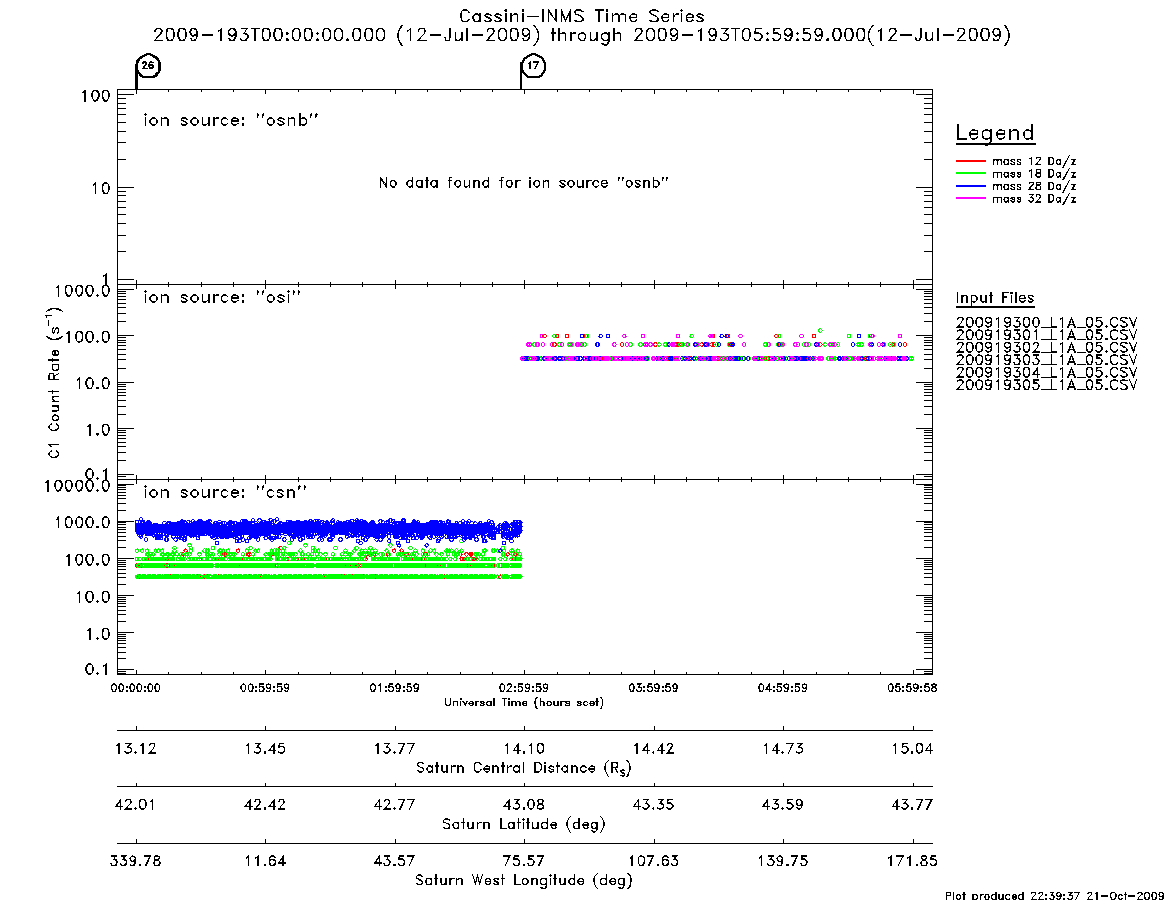1165x900 pixels.
Task: Select file 200919301_L1A_05.CSV
Action: pyautogui.click(x=1046, y=335)
